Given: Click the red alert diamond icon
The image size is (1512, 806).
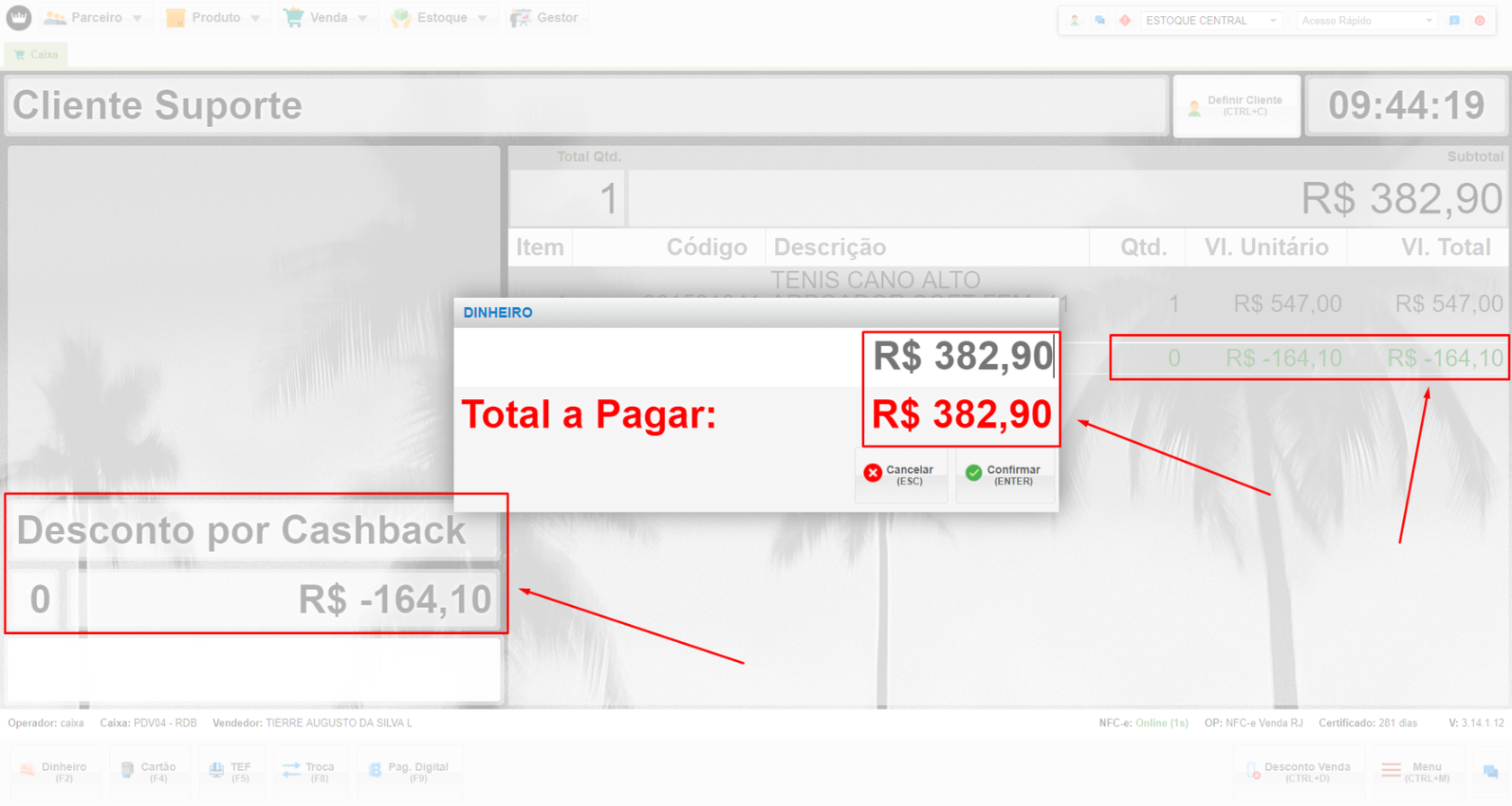Looking at the screenshot, I should 1125,20.
